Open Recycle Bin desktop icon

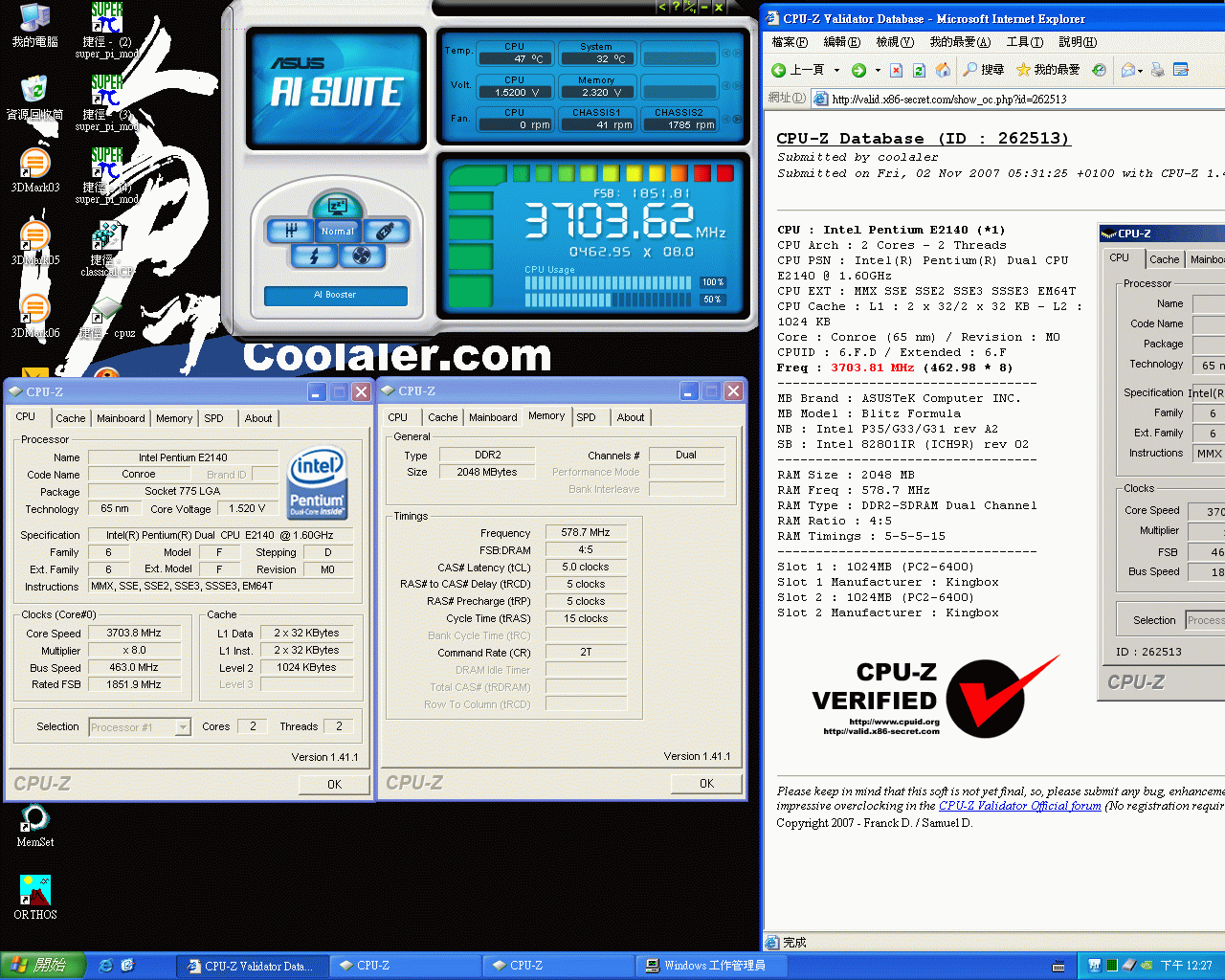35,98
